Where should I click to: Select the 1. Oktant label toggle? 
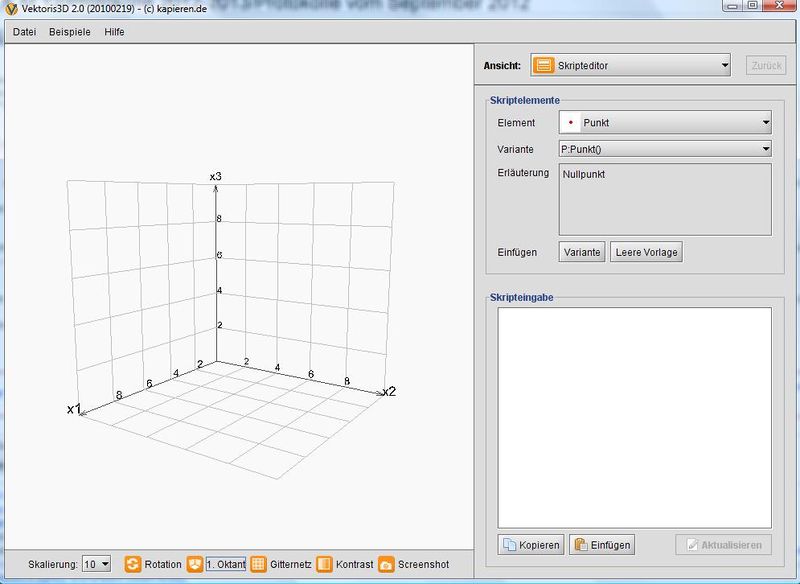click(226, 564)
